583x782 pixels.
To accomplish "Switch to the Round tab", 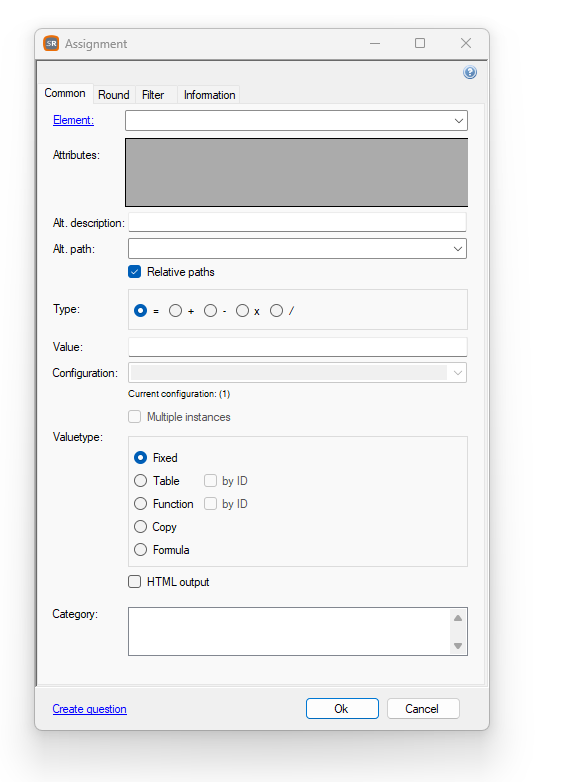I will click(x=114, y=95).
